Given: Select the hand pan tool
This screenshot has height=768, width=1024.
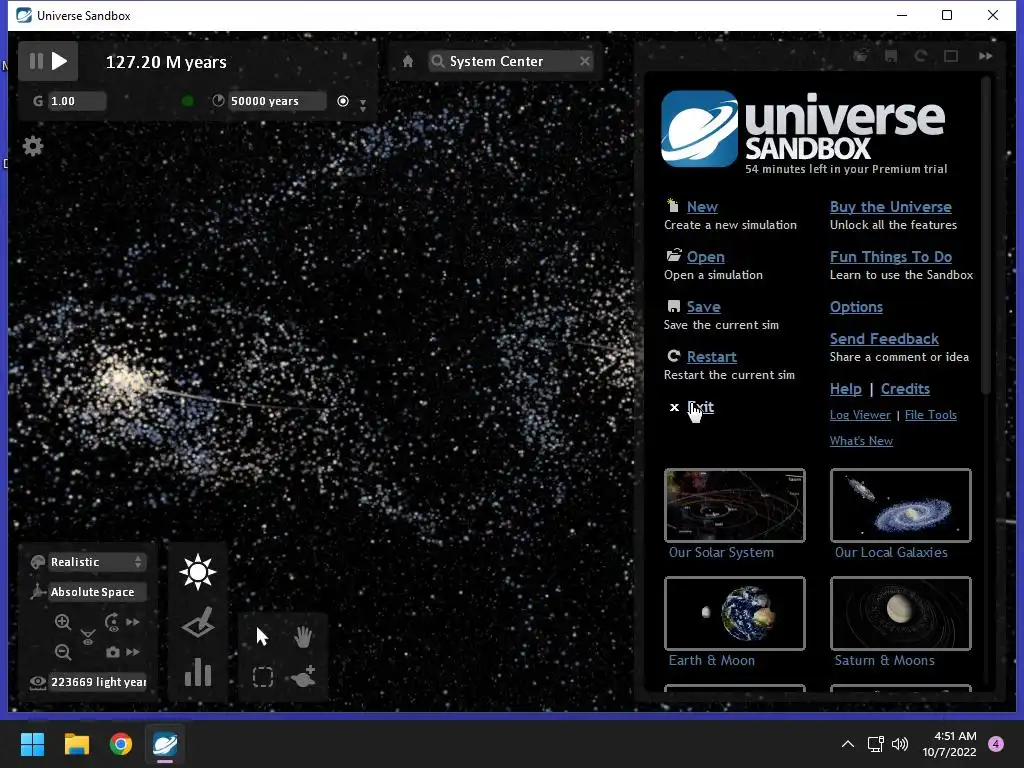Looking at the screenshot, I should click(x=303, y=636).
